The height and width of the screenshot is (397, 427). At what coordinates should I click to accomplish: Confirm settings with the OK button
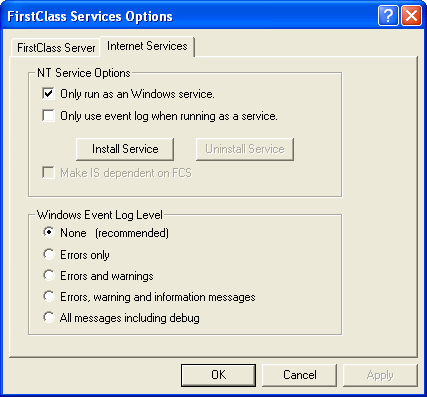[218, 375]
